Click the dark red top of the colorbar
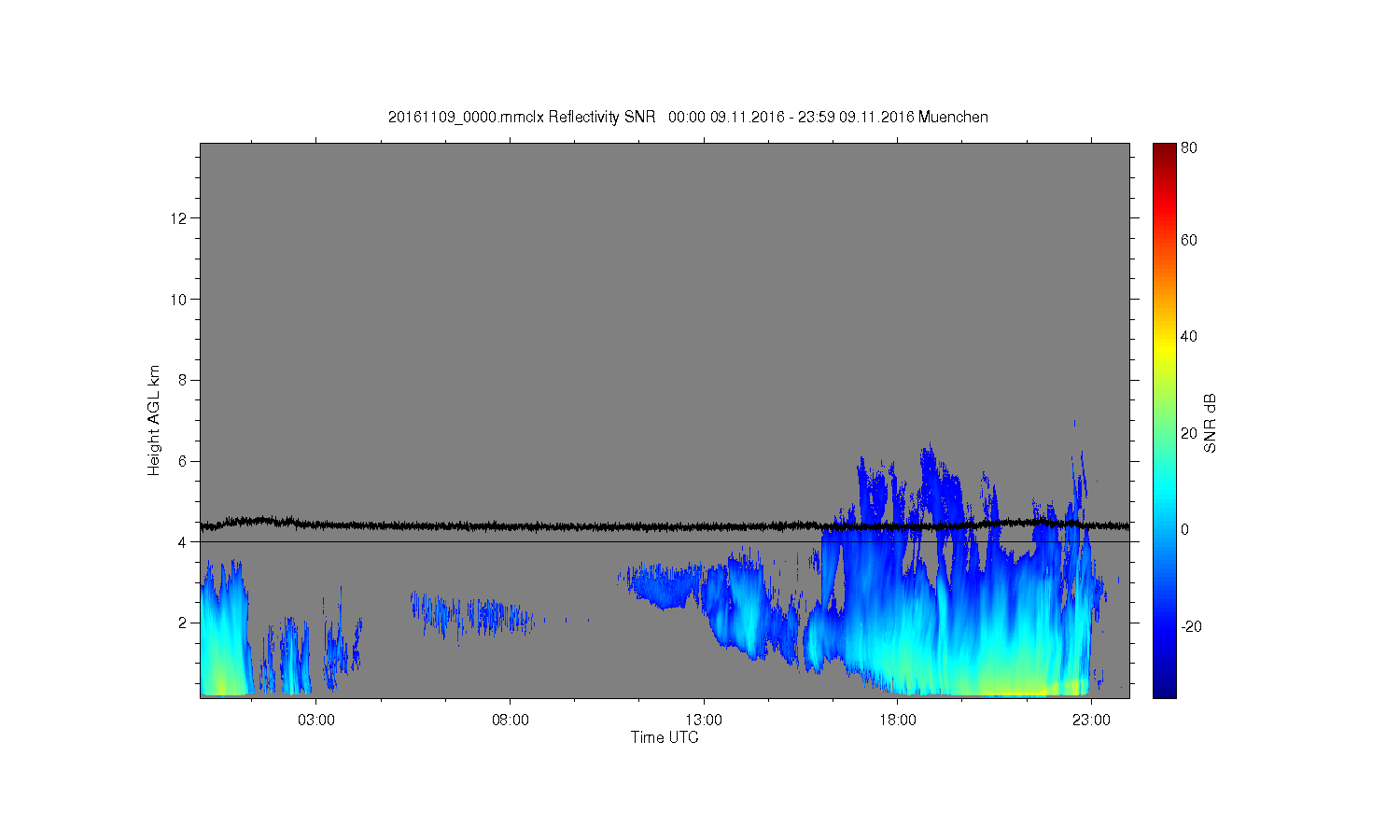1400x840 pixels. coord(1164,149)
